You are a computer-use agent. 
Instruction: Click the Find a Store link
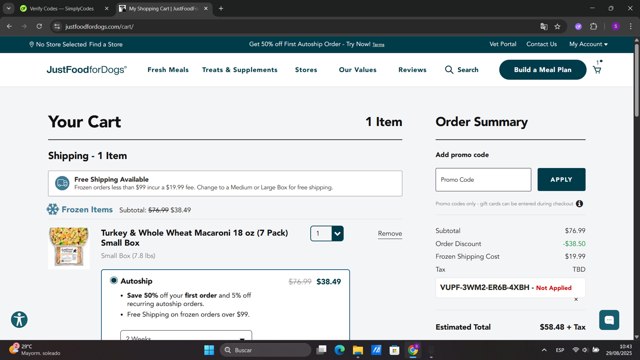tap(106, 44)
